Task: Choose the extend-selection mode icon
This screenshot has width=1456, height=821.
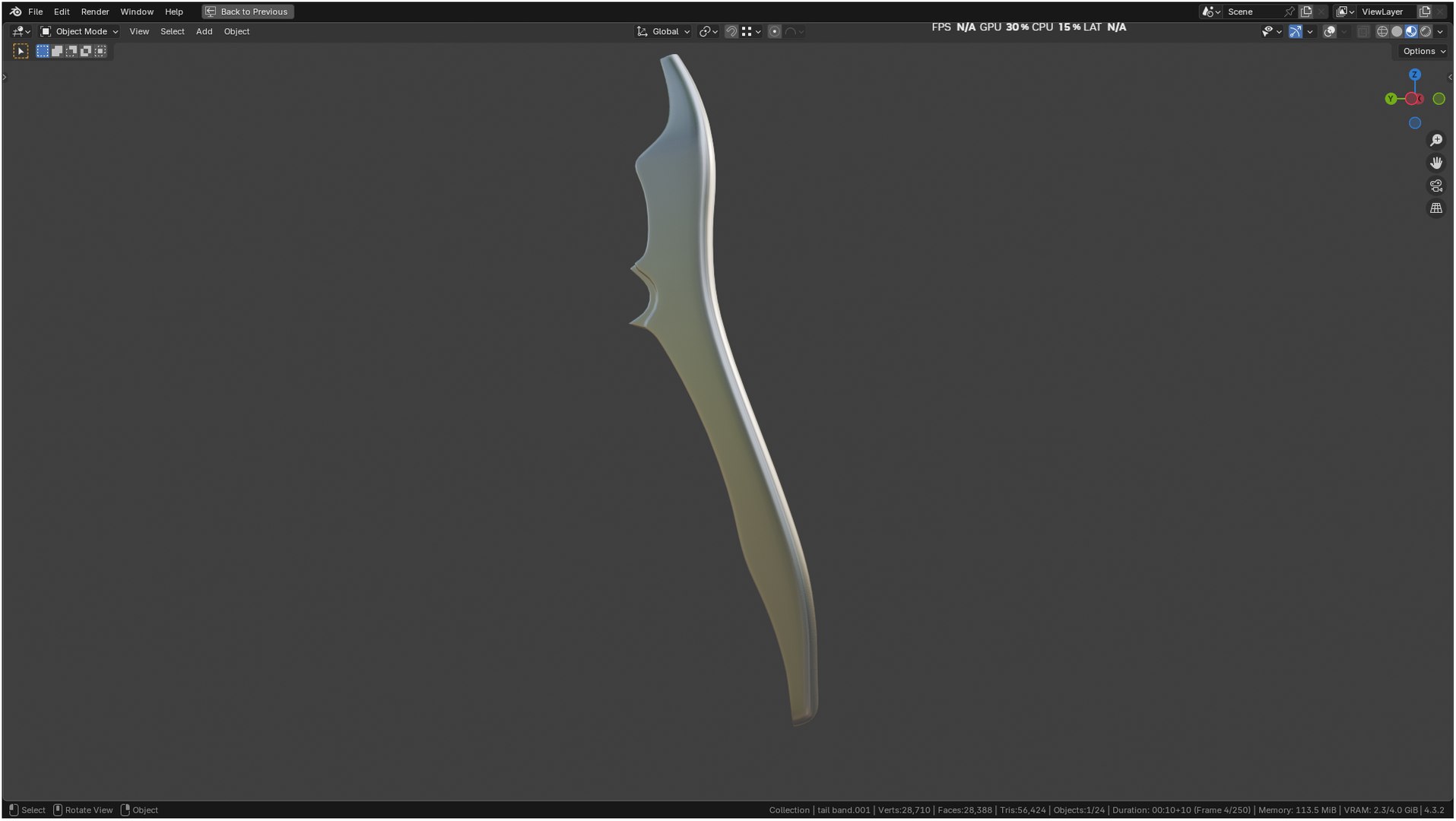Action: point(57,51)
